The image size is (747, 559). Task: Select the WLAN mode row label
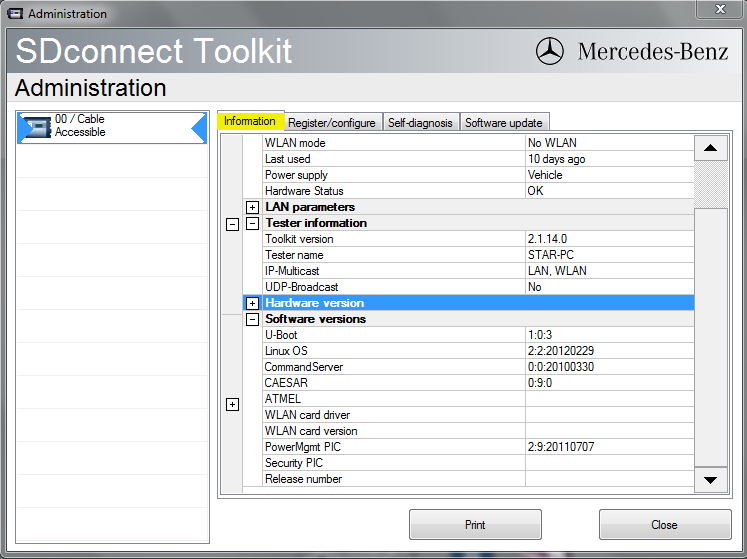295,143
